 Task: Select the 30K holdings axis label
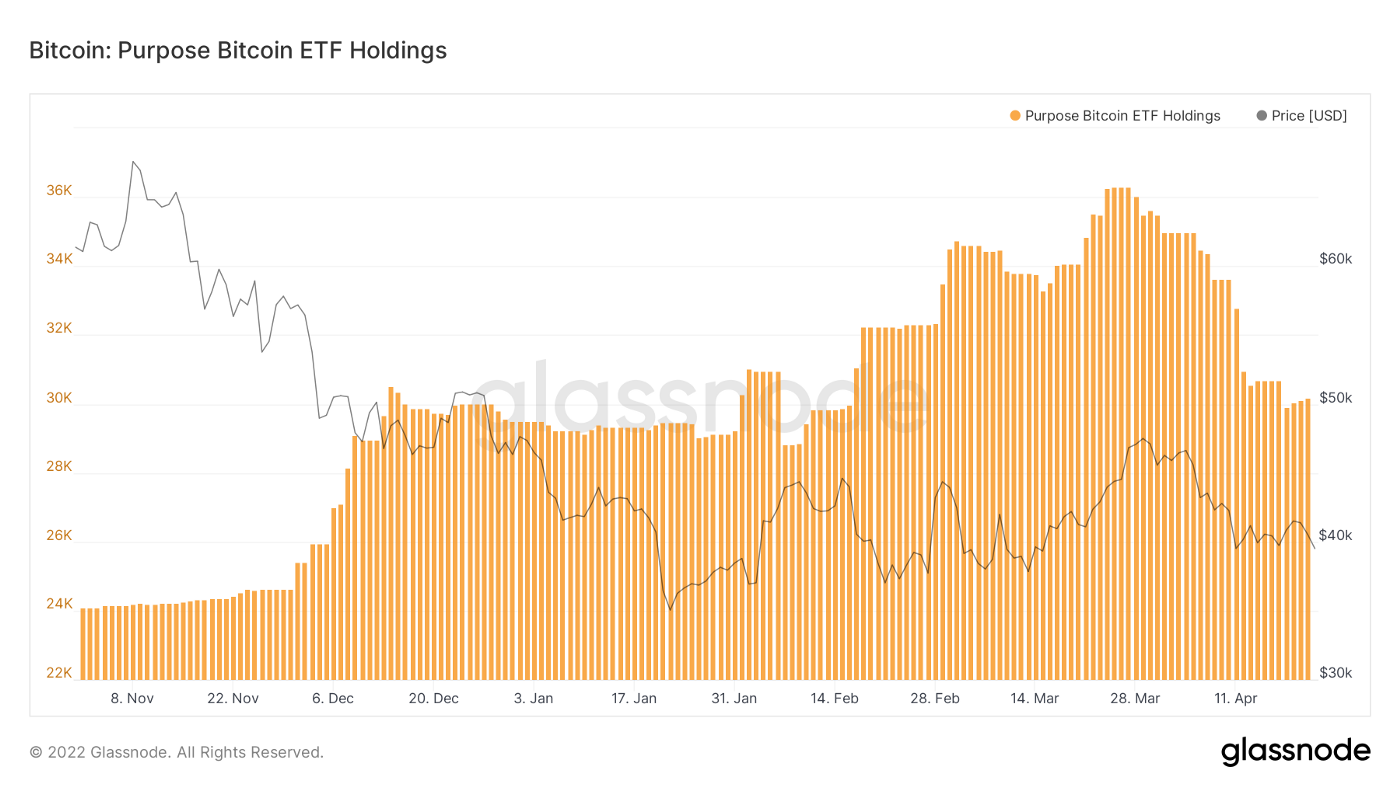point(59,398)
